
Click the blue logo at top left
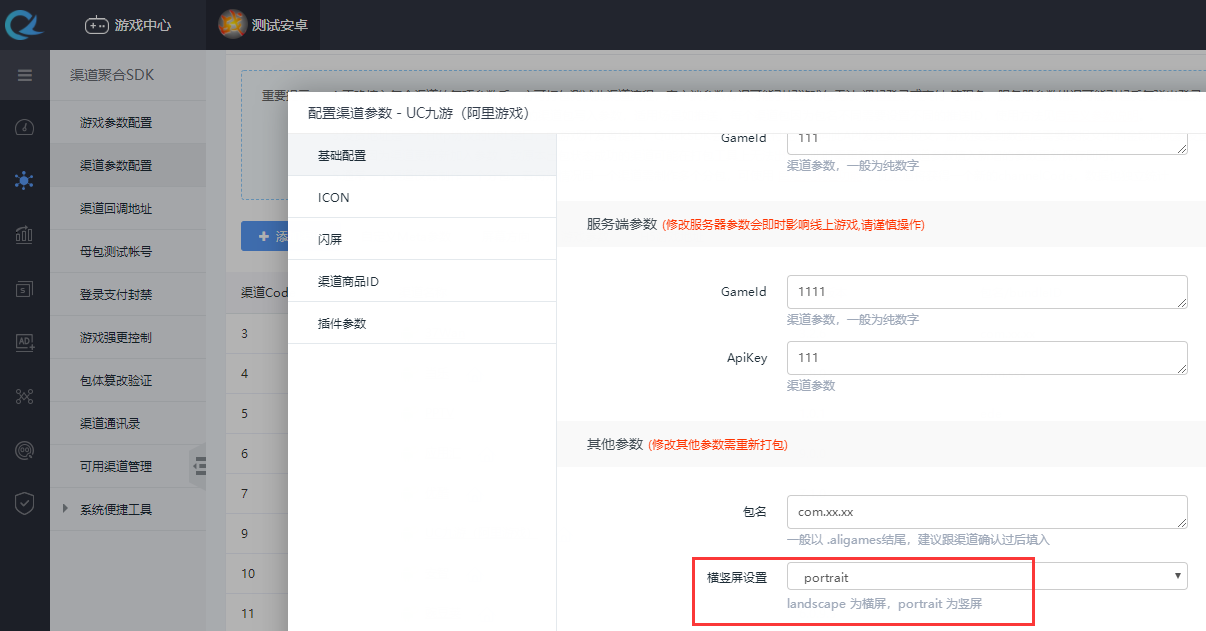25,25
